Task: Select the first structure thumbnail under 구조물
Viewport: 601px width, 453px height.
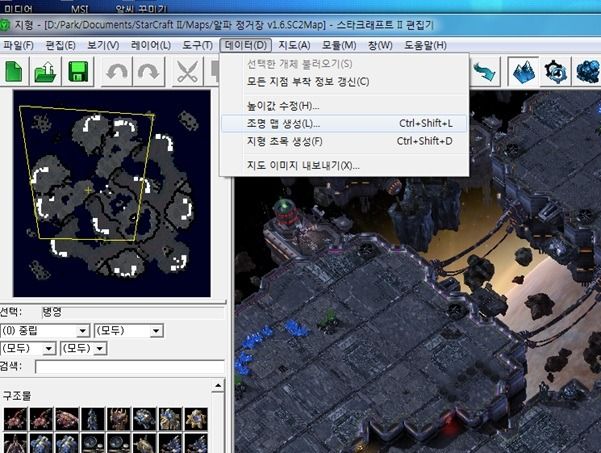Action: [15, 419]
